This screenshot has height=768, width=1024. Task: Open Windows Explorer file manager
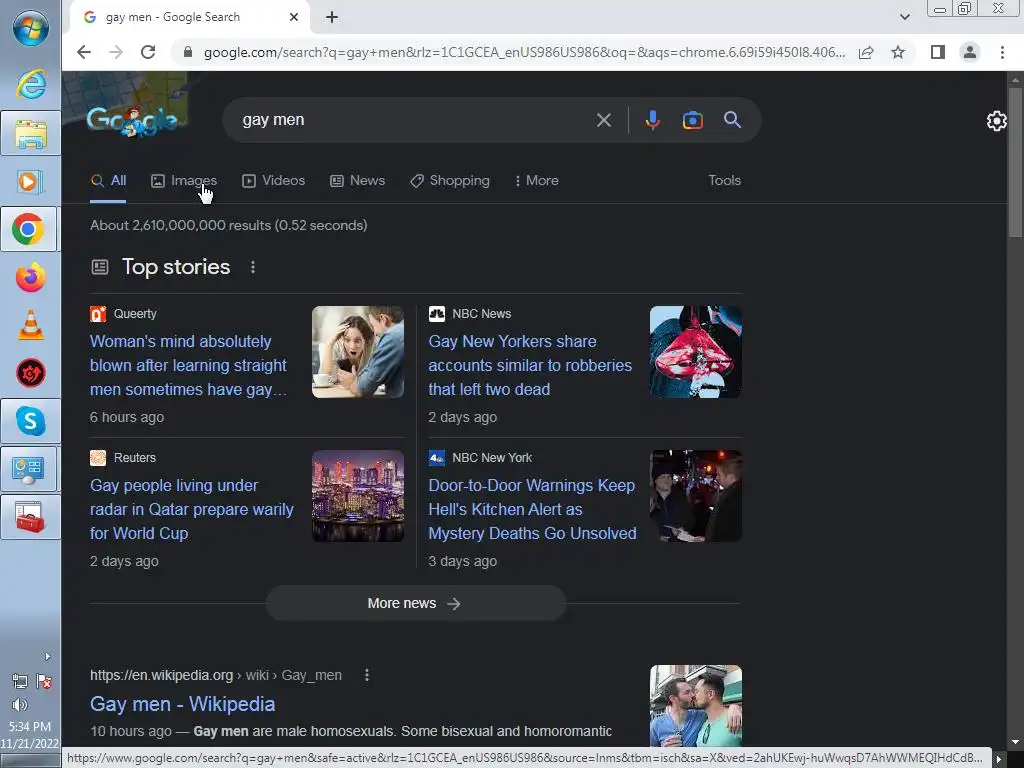[31, 133]
